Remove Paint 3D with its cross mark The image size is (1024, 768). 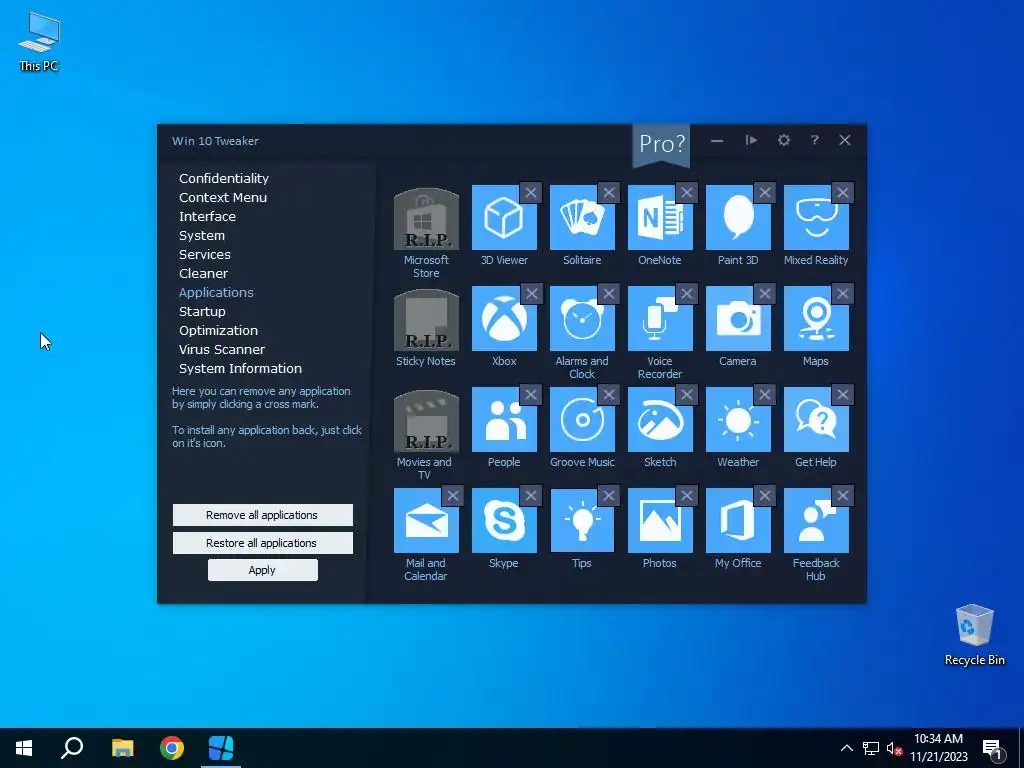[765, 193]
